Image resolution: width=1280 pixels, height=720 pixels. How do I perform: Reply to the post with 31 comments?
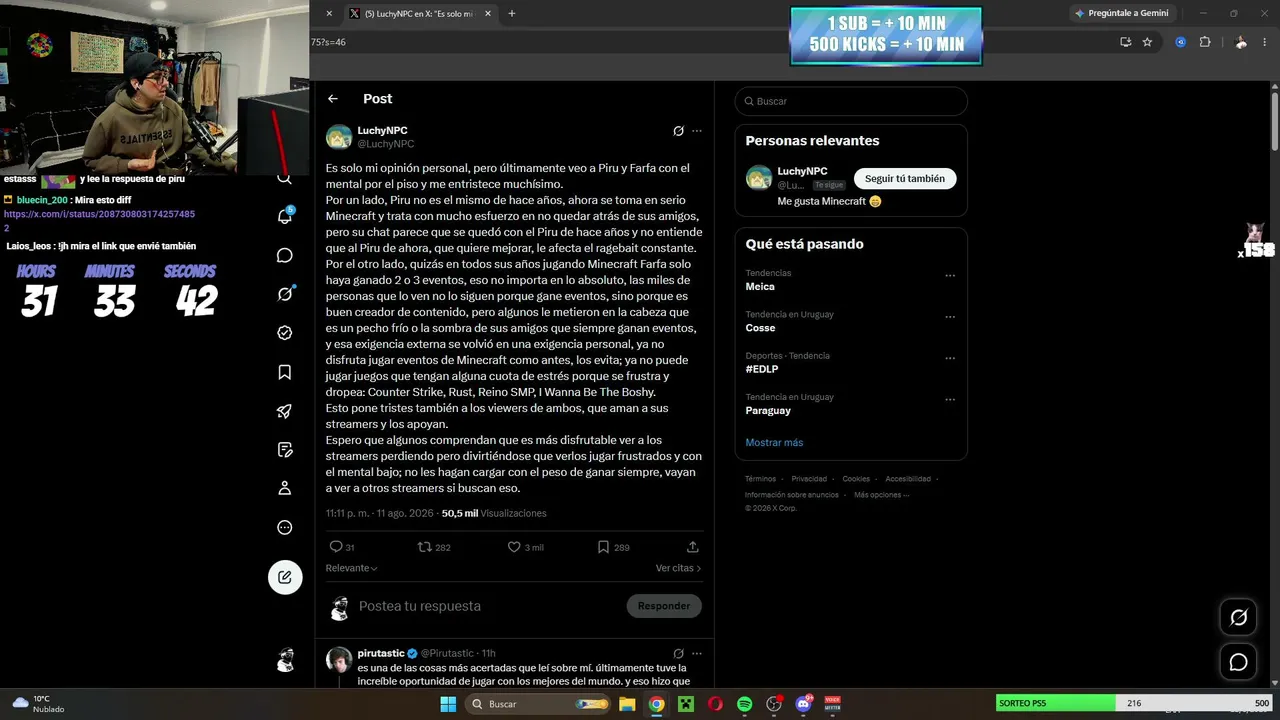[x=342, y=547]
